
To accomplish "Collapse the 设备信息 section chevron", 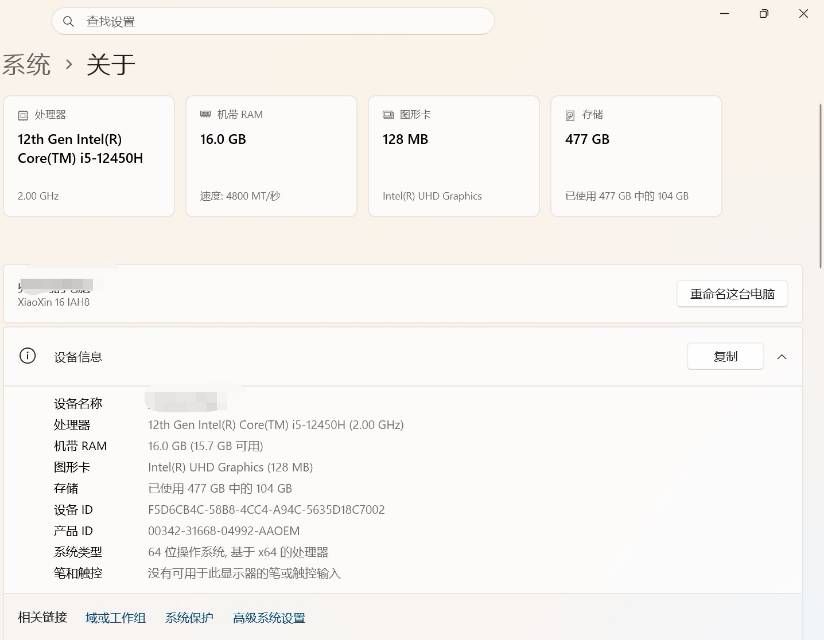I will point(782,357).
